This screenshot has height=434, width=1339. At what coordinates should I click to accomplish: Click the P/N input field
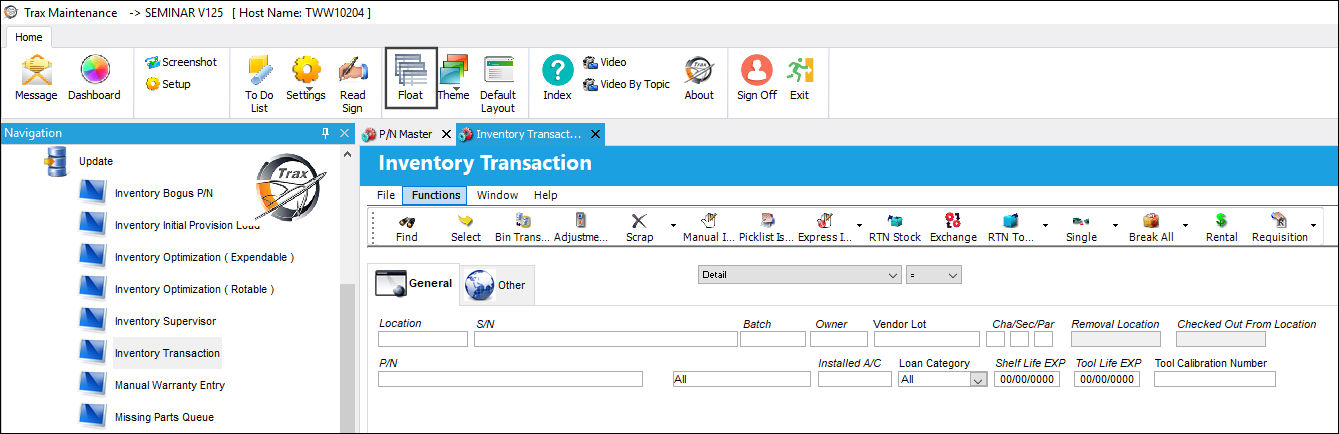(510, 379)
